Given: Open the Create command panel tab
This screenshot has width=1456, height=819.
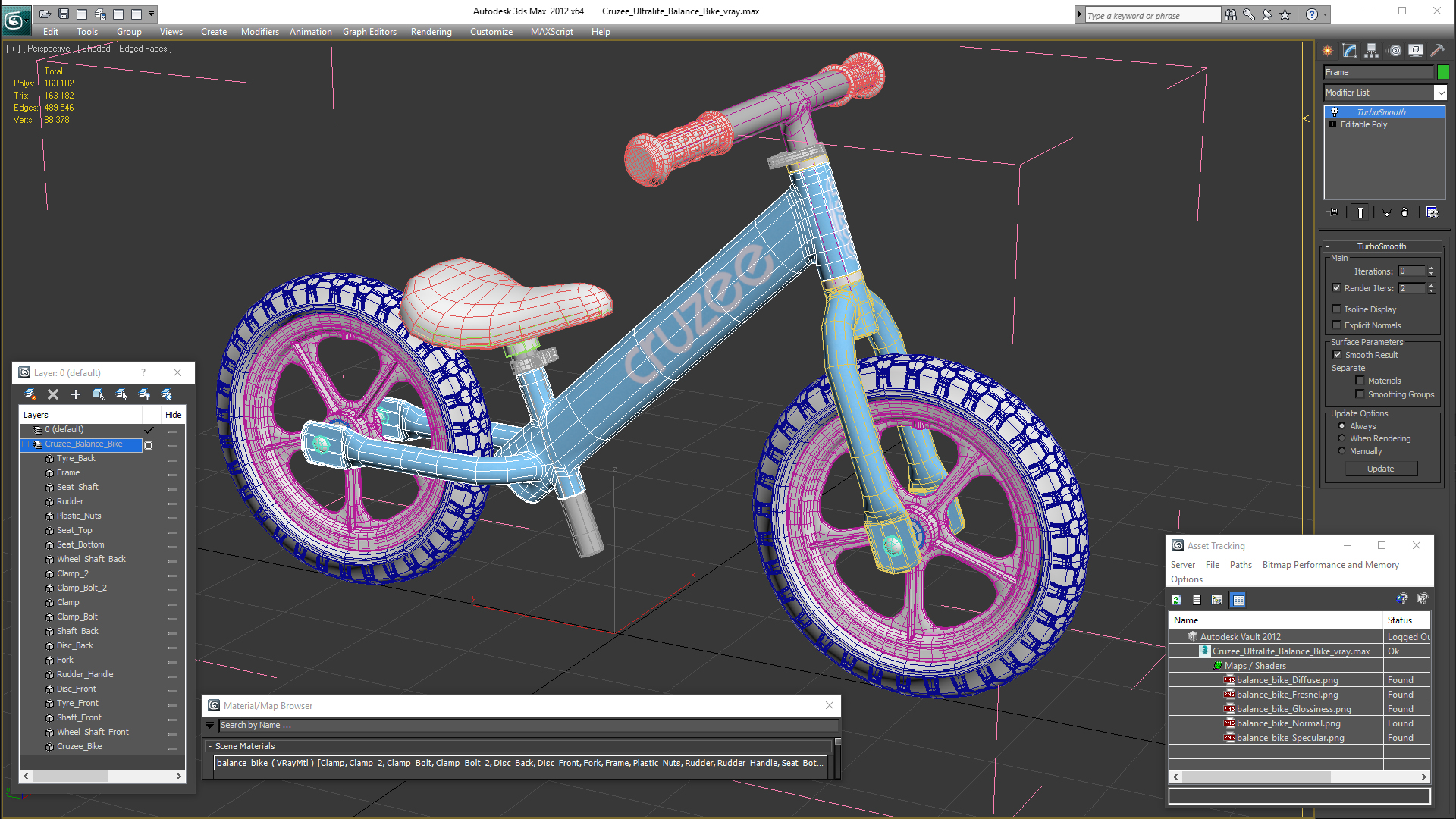Looking at the screenshot, I should click(x=1328, y=51).
